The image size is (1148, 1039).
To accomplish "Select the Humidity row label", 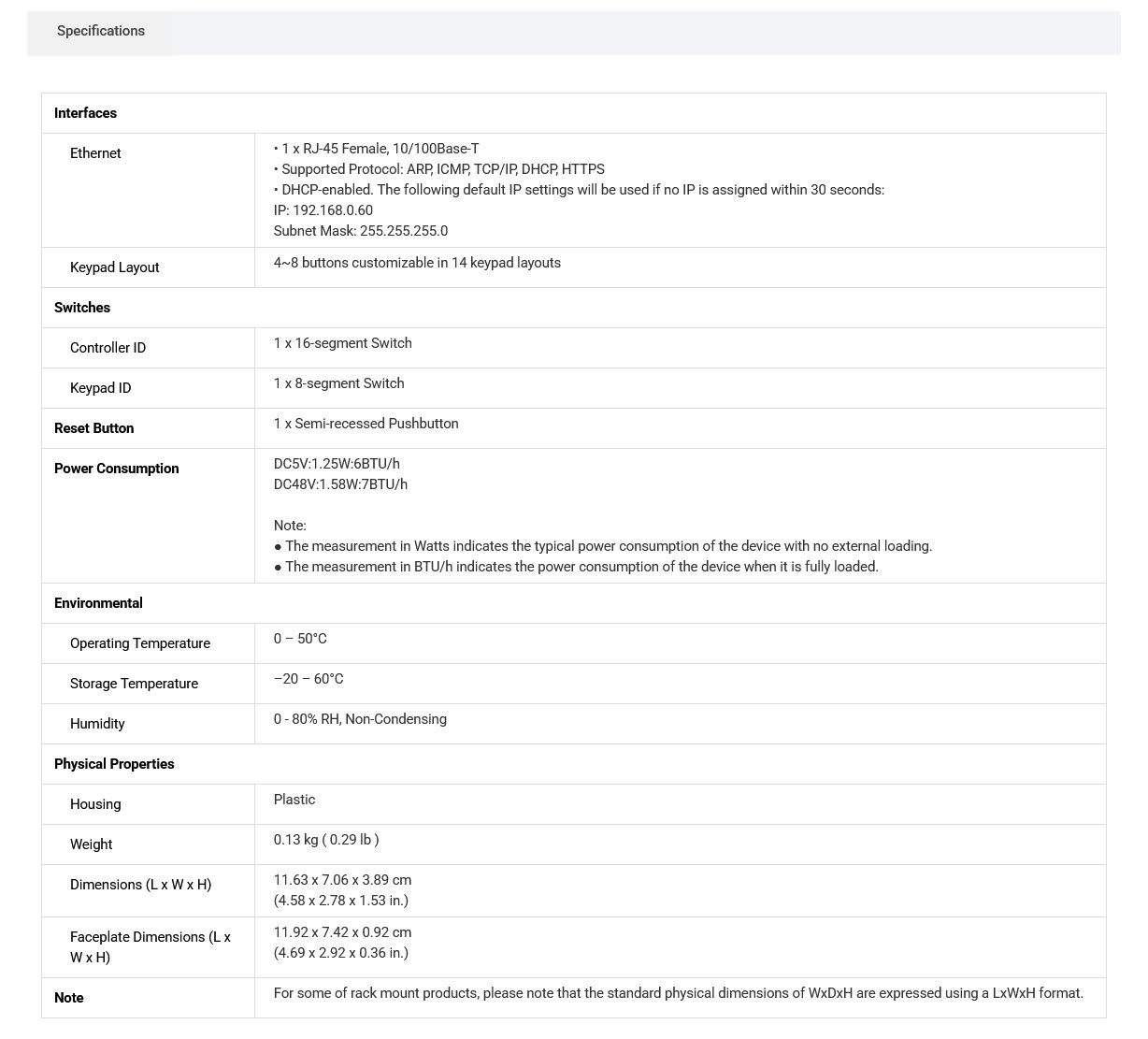I will pyautogui.click(x=97, y=724).
